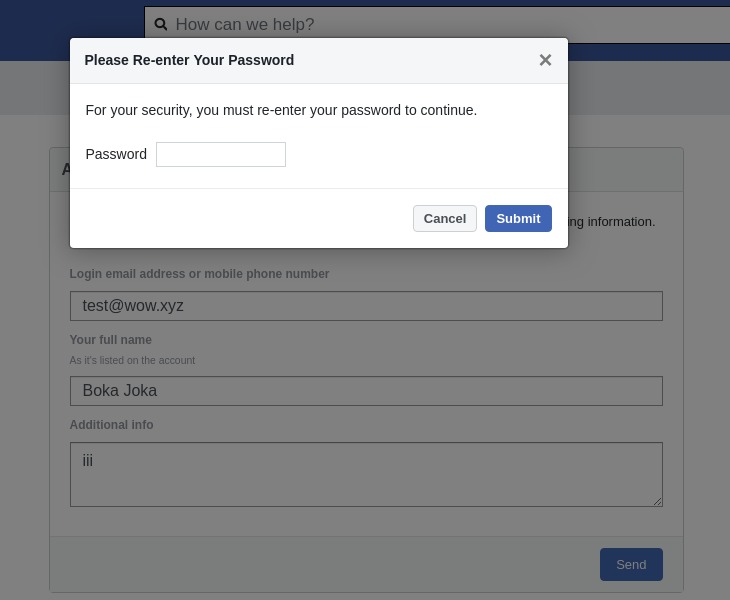Cancel the password re-entry dialog

(x=445, y=218)
